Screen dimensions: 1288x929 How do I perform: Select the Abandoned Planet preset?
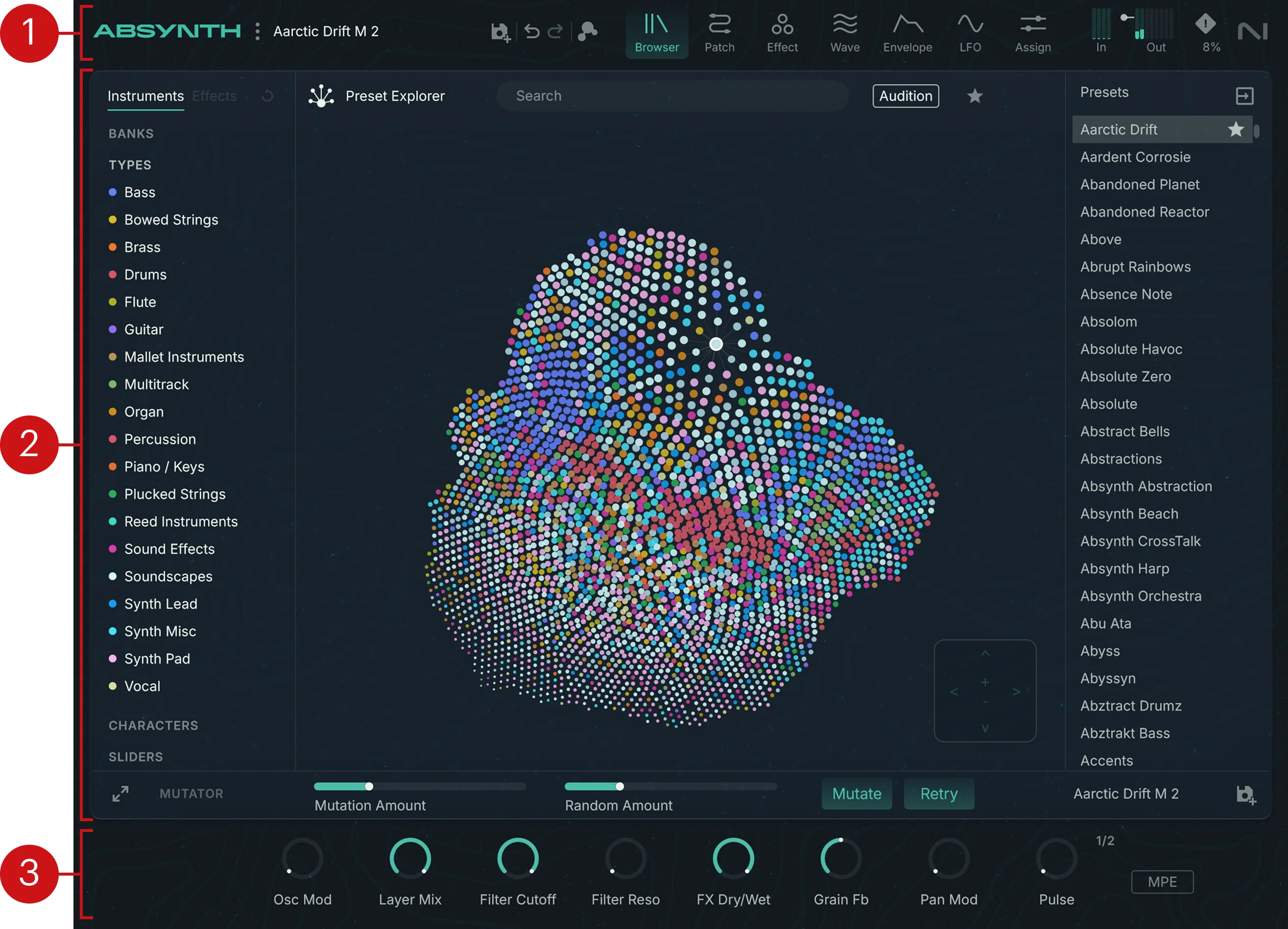pyautogui.click(x=1139, y=184)
